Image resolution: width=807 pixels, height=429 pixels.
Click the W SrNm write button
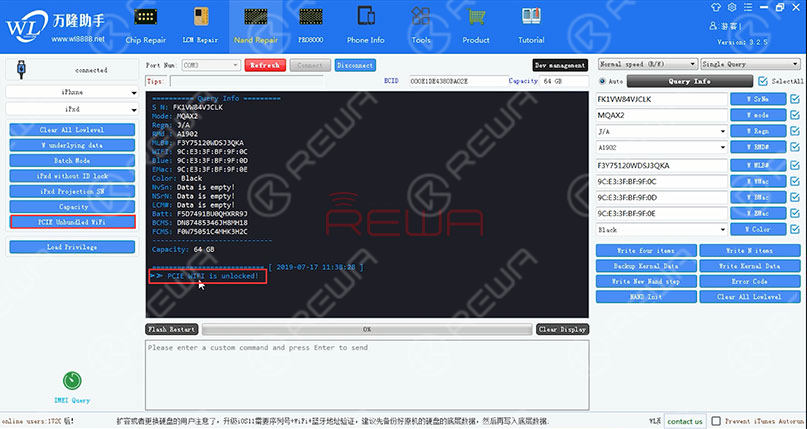[x=758, y=99]
